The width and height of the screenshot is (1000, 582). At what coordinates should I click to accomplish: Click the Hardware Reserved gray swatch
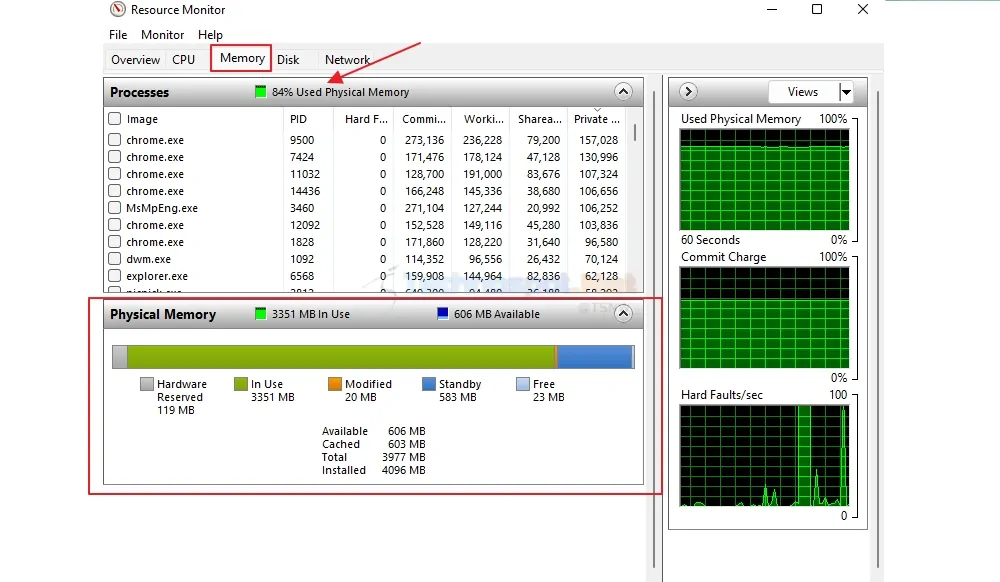tap(147, 384)
